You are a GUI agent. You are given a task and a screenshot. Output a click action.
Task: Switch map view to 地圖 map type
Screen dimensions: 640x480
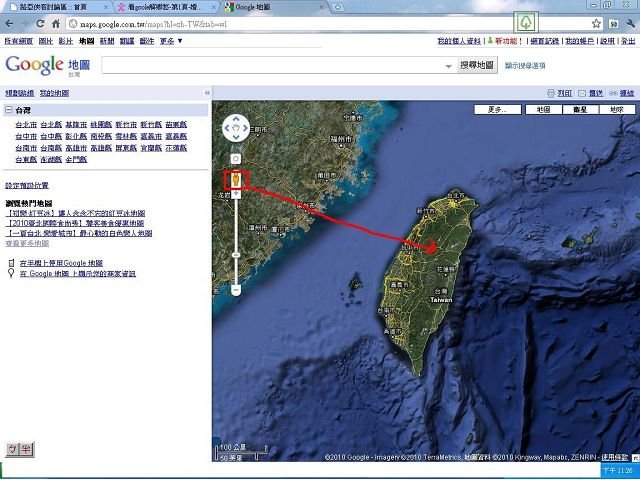[543, 109]
